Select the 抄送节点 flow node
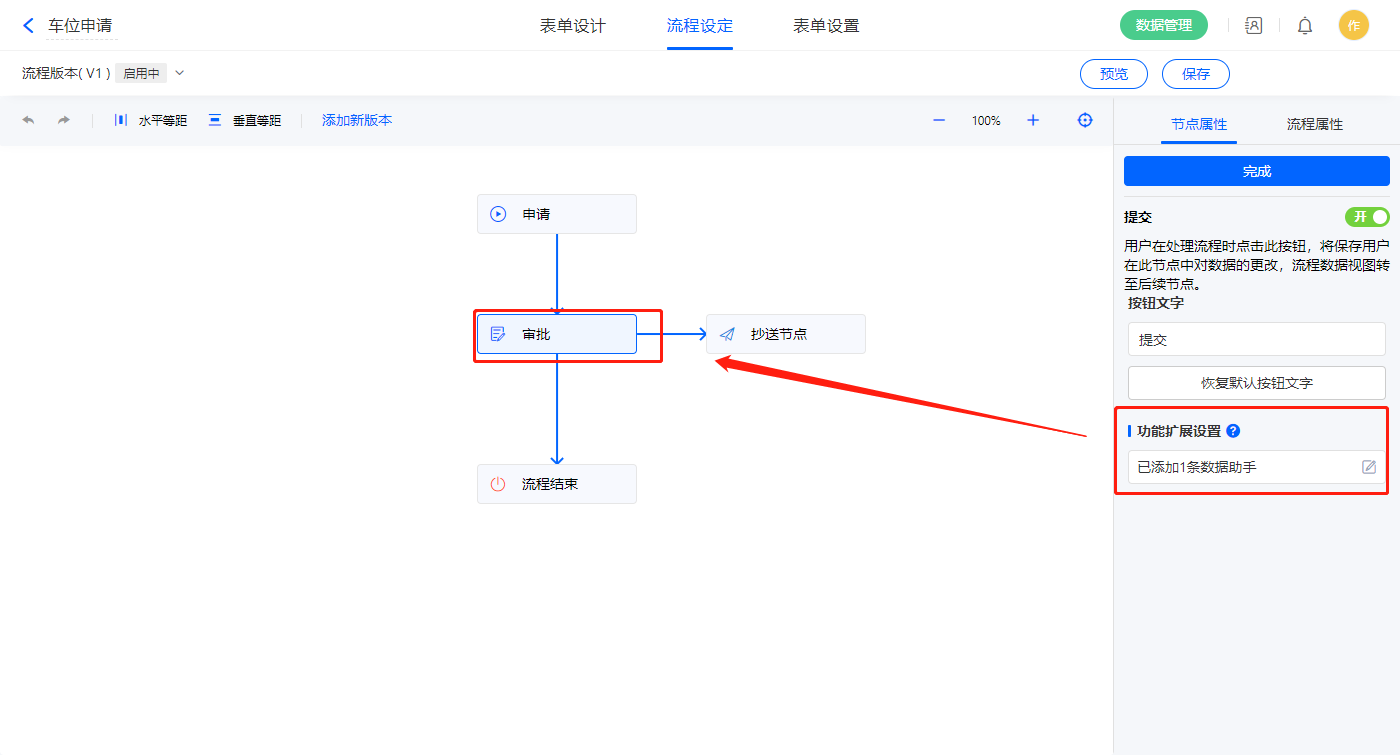1400x755 pixels. [786, 334]
